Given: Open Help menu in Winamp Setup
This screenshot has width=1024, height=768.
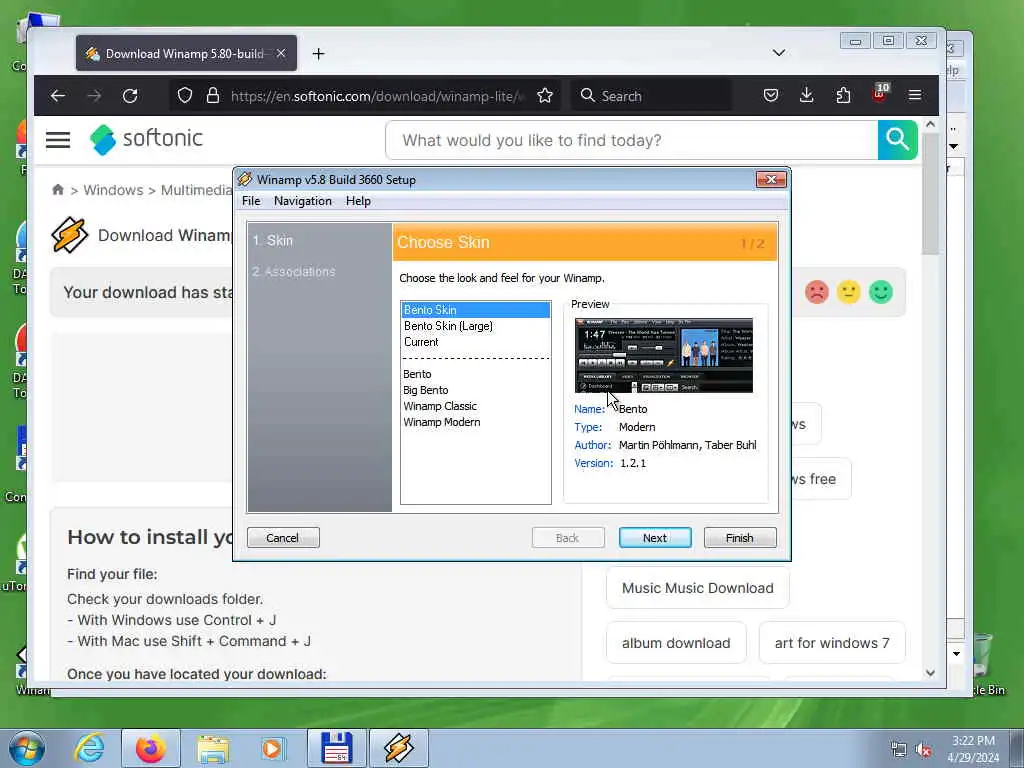Looking at the screenshot, I should pos(358,201).
